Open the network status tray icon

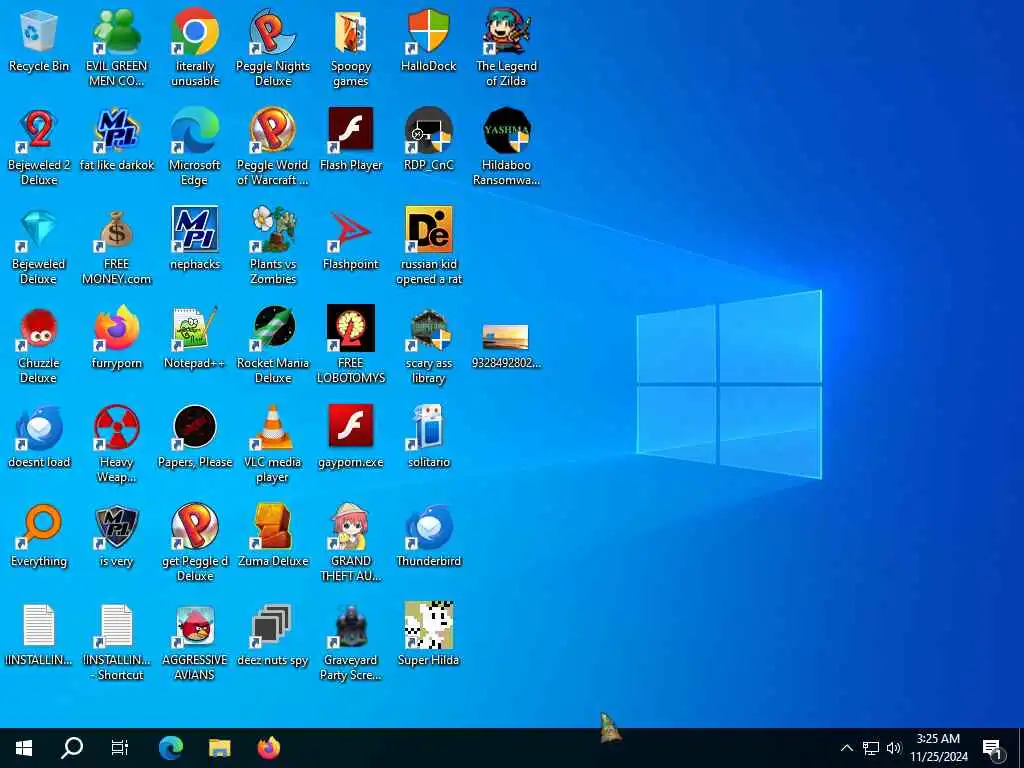tap(871, 748)
